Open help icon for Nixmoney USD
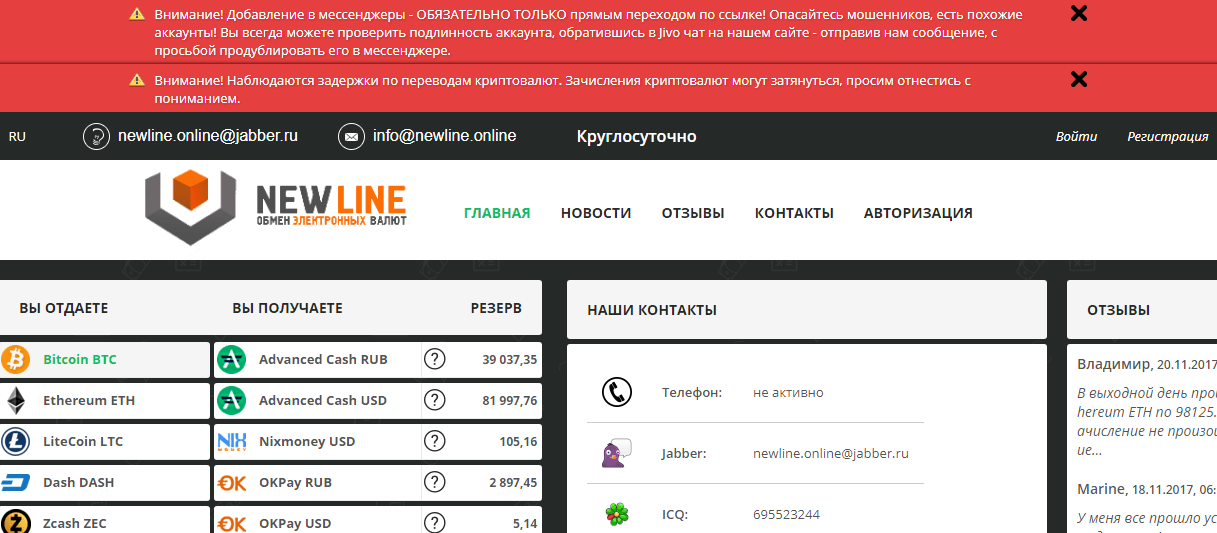This screenshot has width=1217, height=533. (434, 441)
